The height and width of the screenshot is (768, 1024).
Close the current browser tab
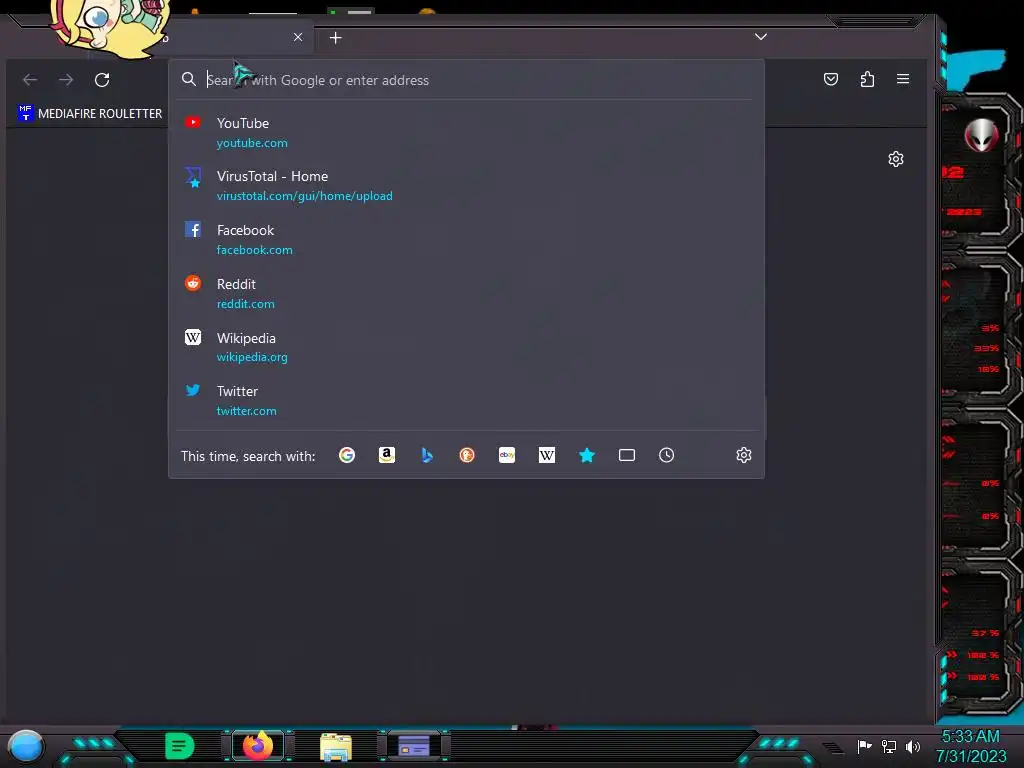coord(298,37)
